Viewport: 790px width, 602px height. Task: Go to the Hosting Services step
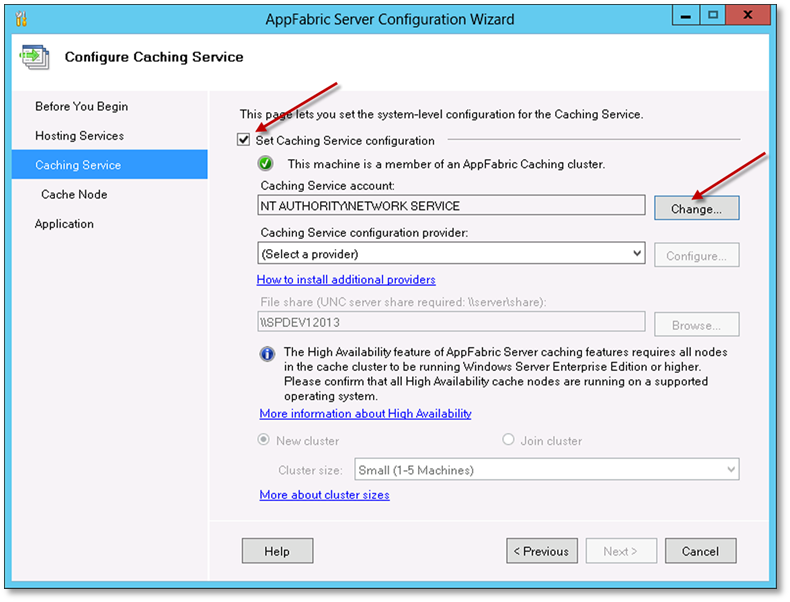click(x=79, y=136)
